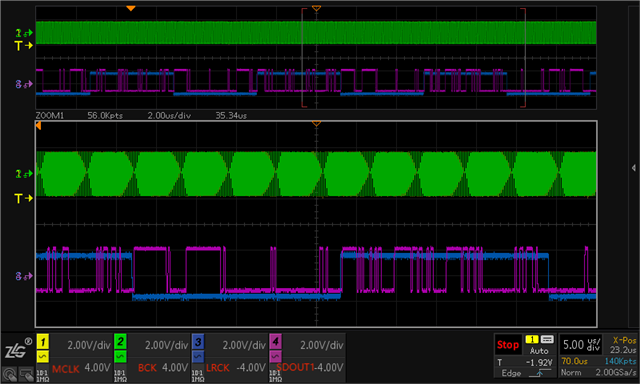Viewport: 640px width, 384px height.
Task: Click trigger level T marker in overview window
Action: click(24, 45)
